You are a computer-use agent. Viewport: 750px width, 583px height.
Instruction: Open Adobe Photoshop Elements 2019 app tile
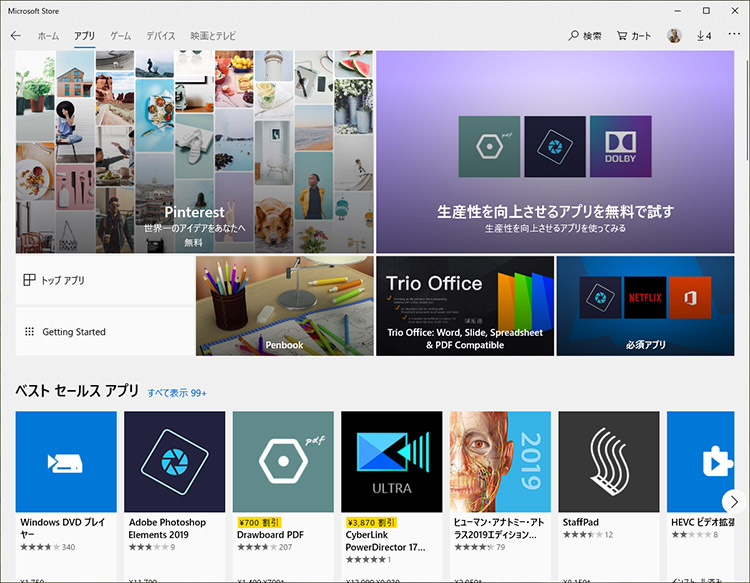coord(174,461)
